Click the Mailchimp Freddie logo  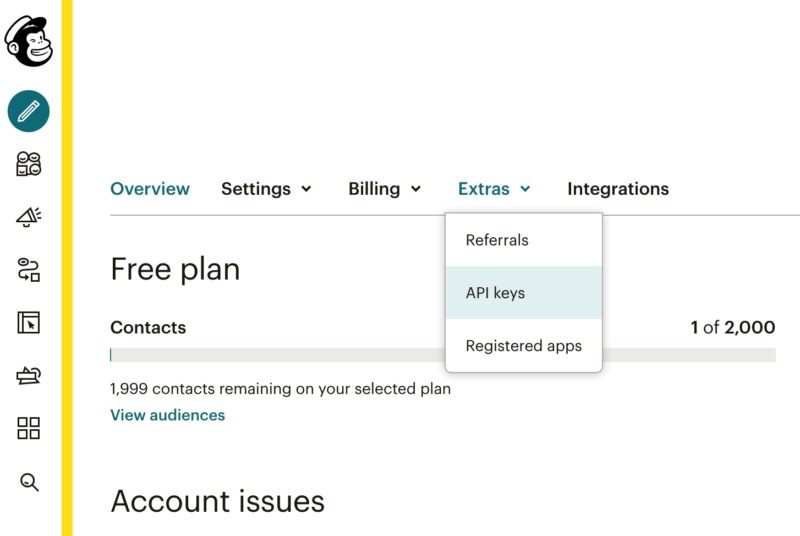coord(28,41)
